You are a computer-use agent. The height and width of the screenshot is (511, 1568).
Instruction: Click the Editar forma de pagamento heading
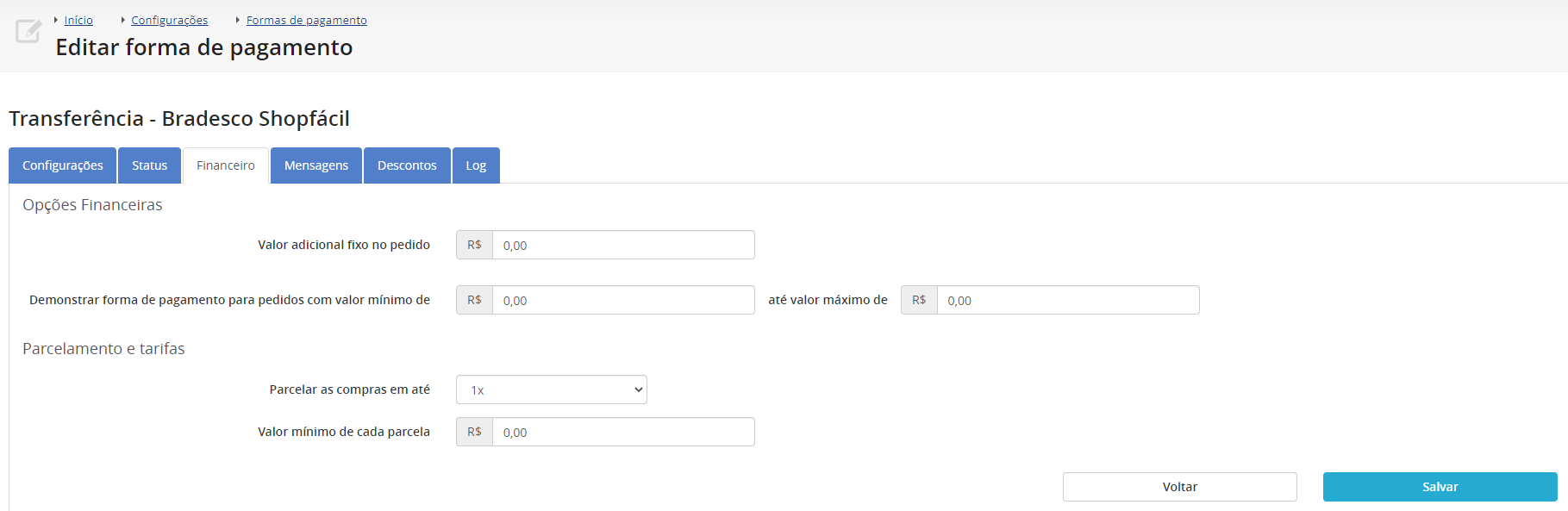tap(204, 47)
